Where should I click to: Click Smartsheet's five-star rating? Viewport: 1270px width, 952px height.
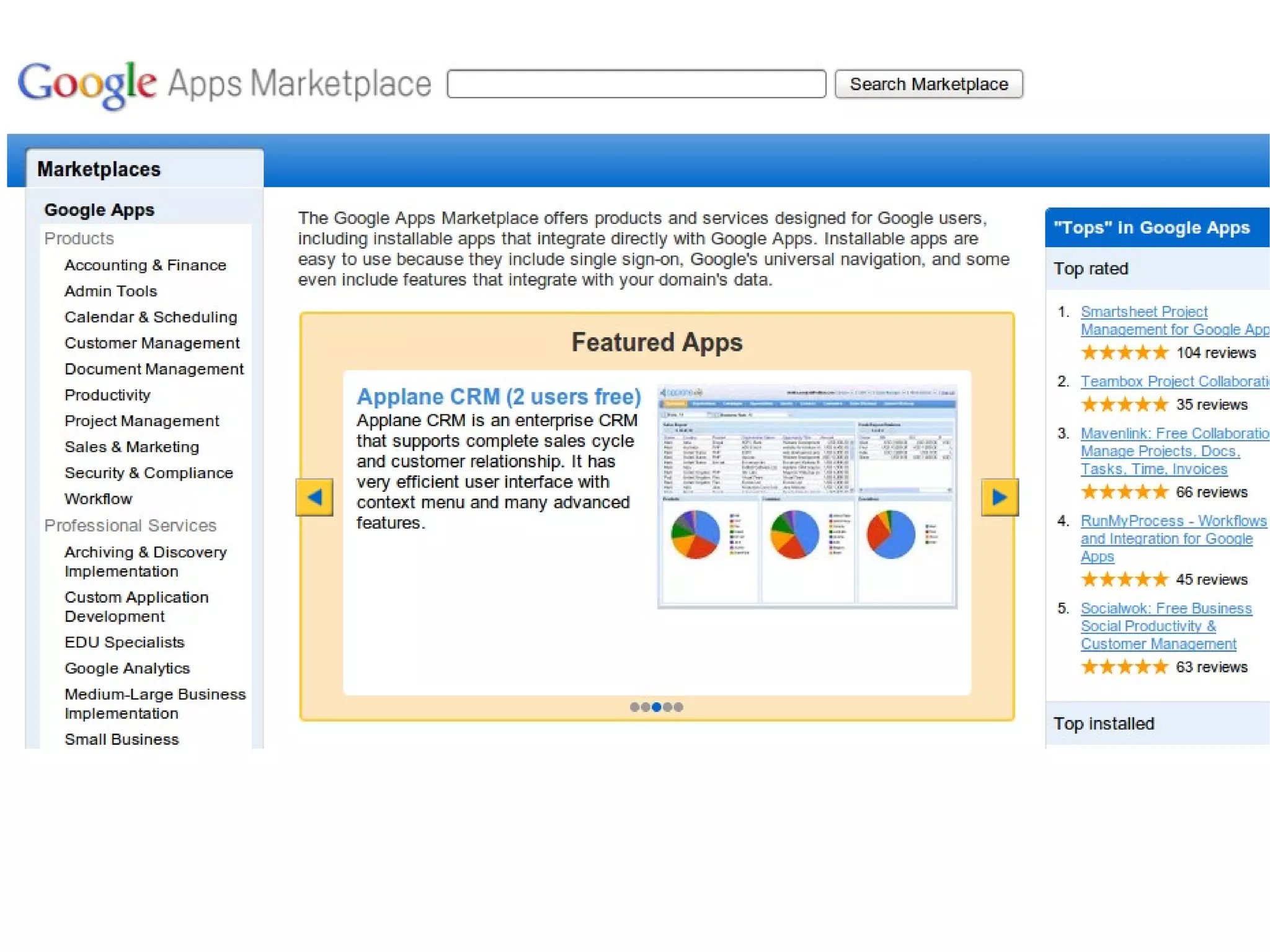[1124, 353]
